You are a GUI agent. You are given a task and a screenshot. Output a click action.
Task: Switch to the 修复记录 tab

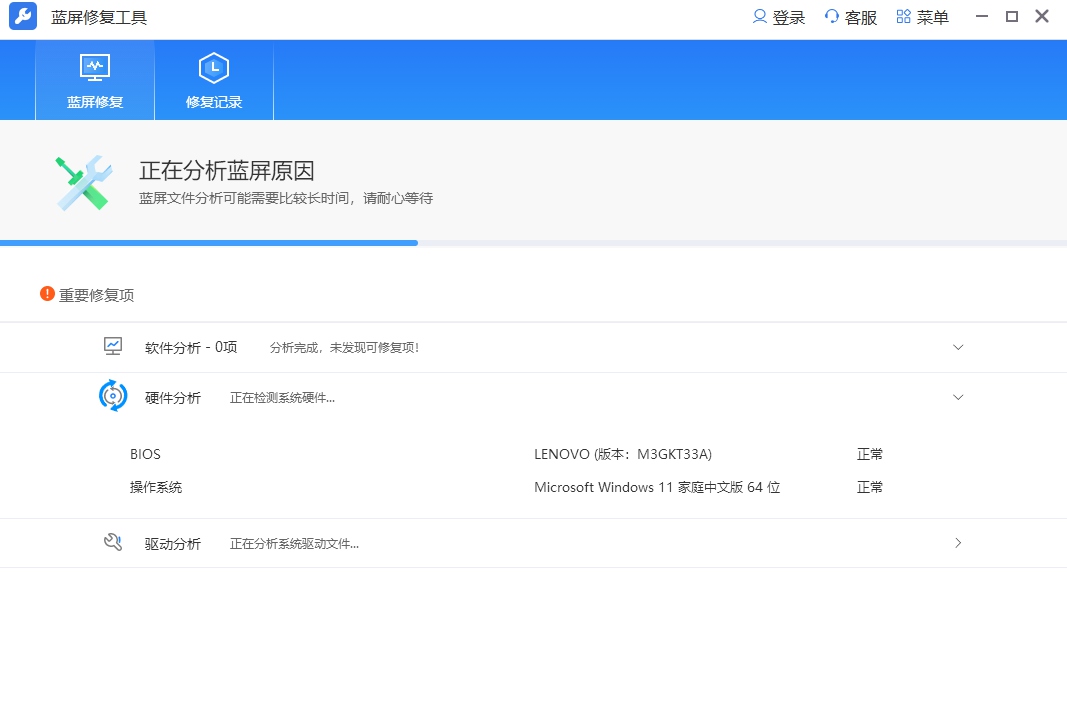(x=214, y=81)
